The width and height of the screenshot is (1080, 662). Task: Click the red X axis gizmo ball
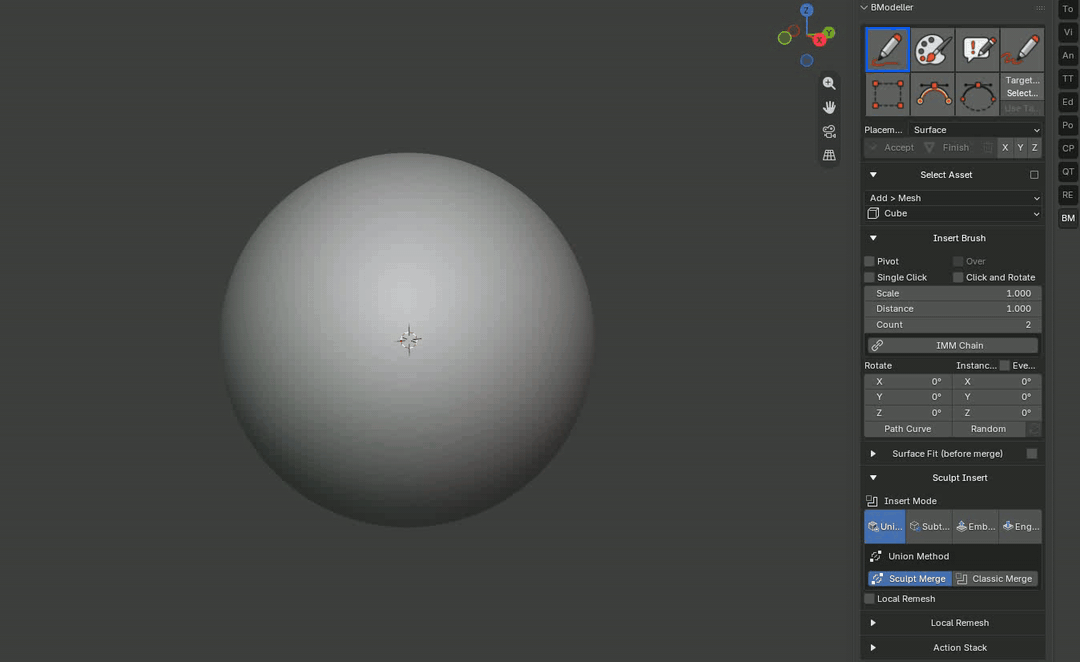point(819,41)
